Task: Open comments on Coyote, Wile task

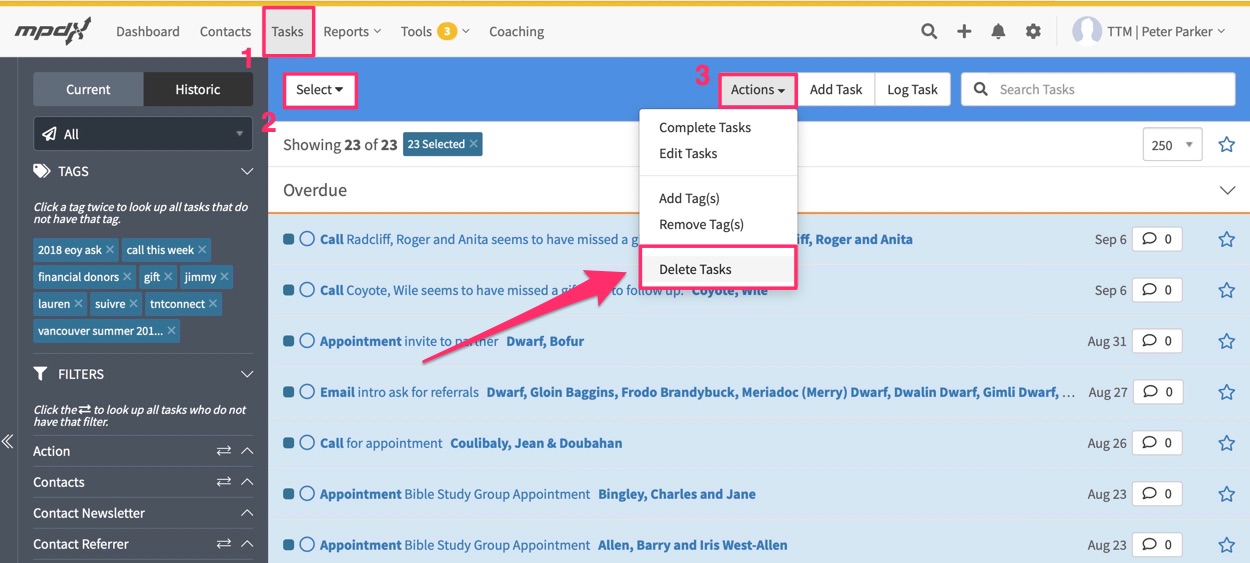Action: (x=1157, y=290)
